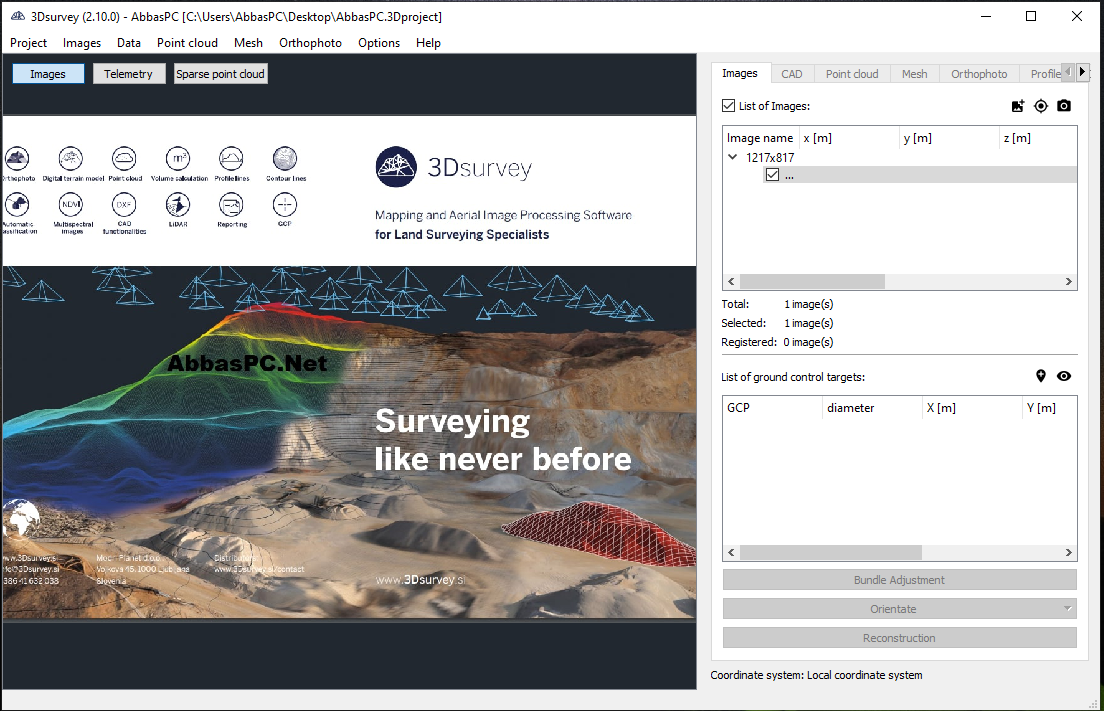Select the Images panel tab
This screenshot has width=1104, height=711.
point(740,73)
